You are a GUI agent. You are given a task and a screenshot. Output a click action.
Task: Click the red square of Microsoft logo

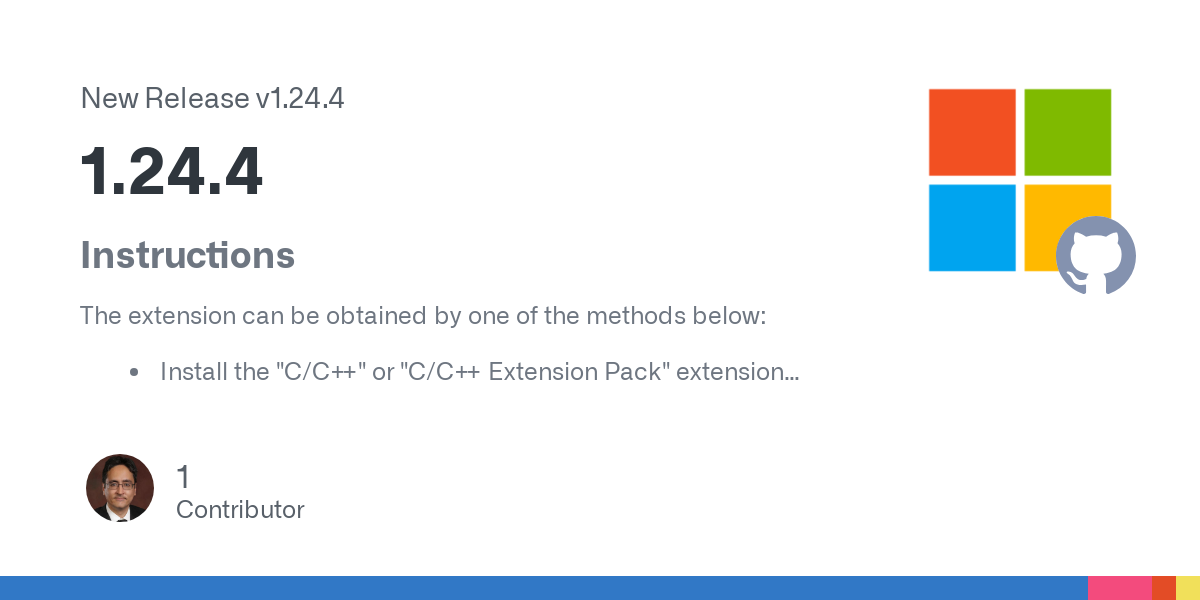coord(972,132)
